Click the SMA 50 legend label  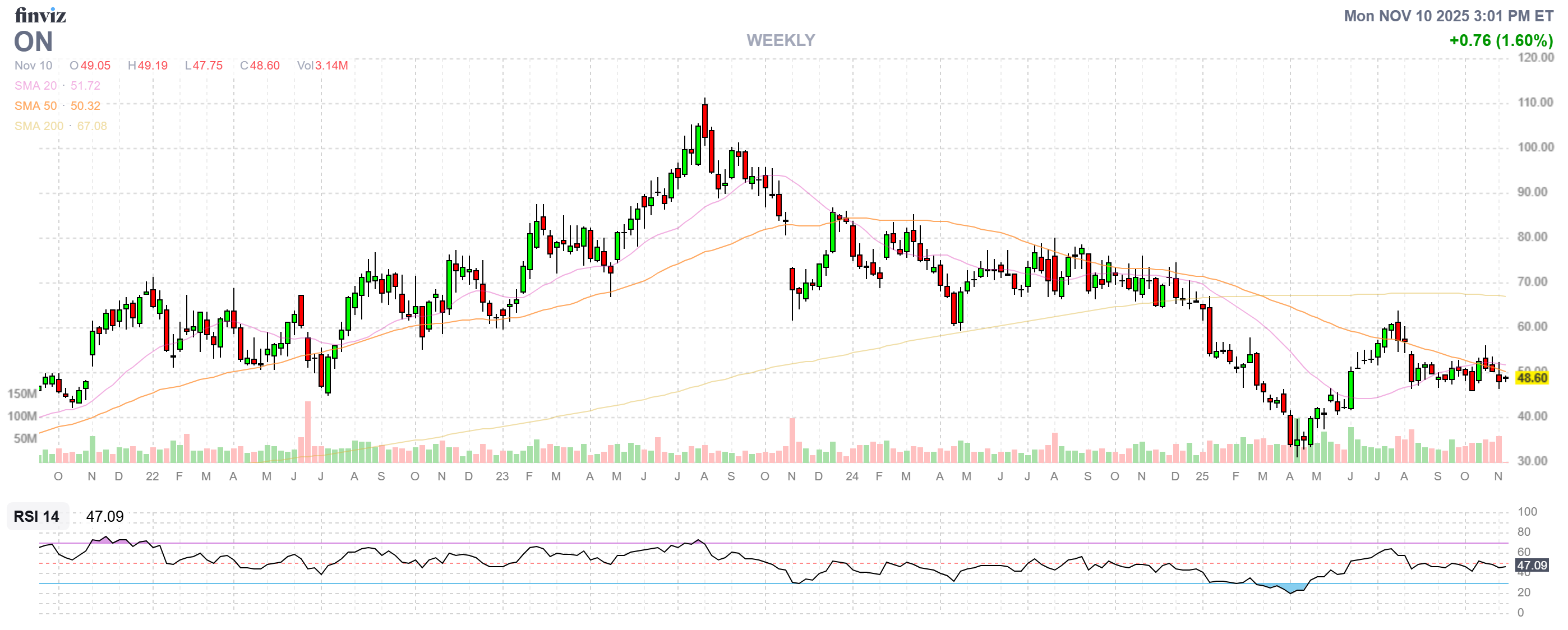coord(35,106)
